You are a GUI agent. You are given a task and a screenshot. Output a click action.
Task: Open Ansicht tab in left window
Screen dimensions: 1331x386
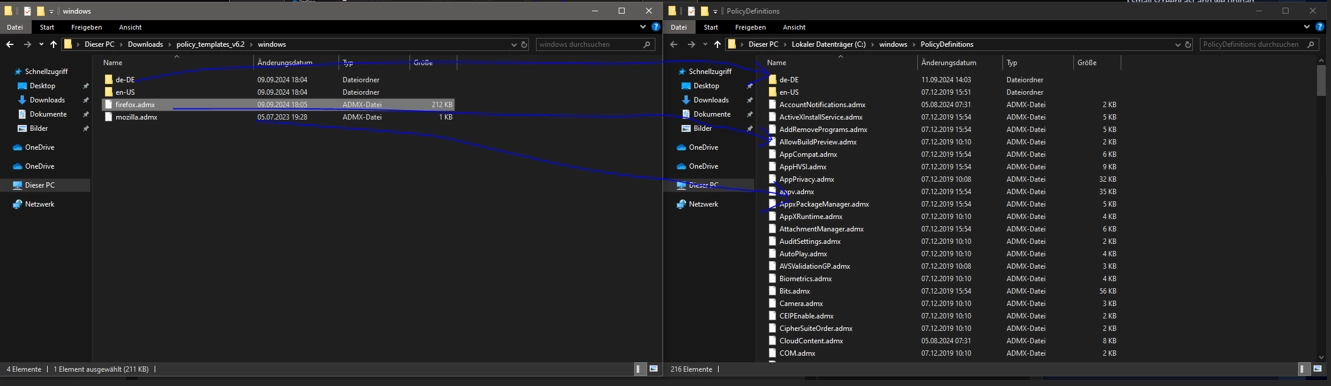click(130, 27)
